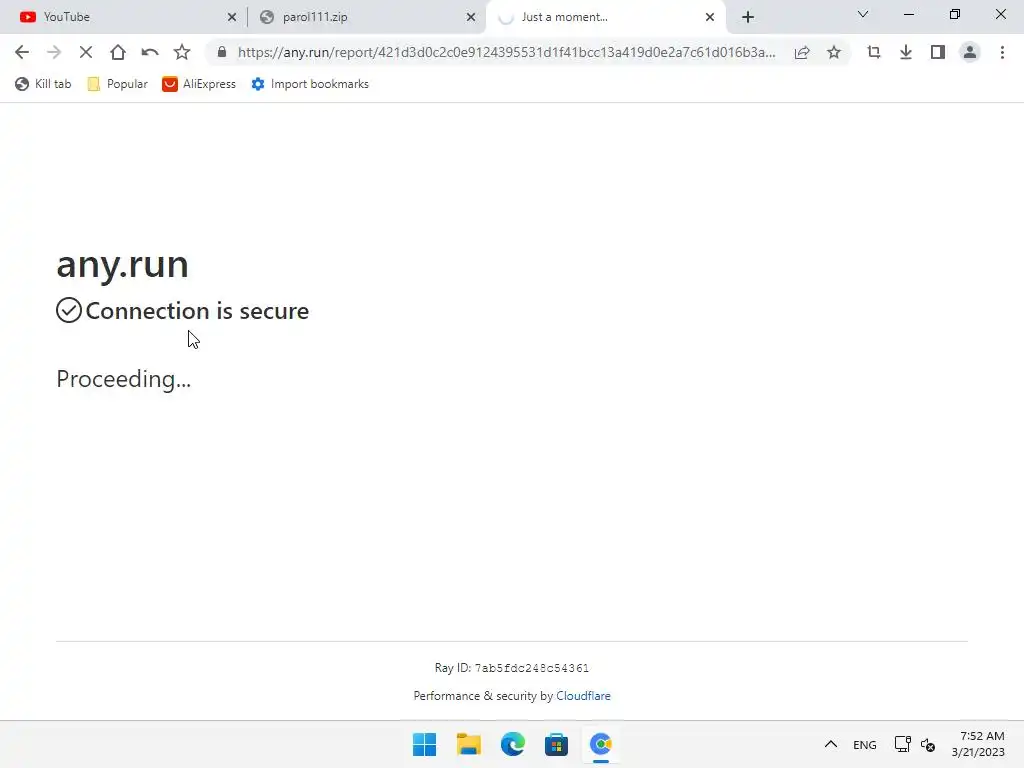Stop loading the page
The width and height of the screenshot is (1024, 768).
click(86, 52)
